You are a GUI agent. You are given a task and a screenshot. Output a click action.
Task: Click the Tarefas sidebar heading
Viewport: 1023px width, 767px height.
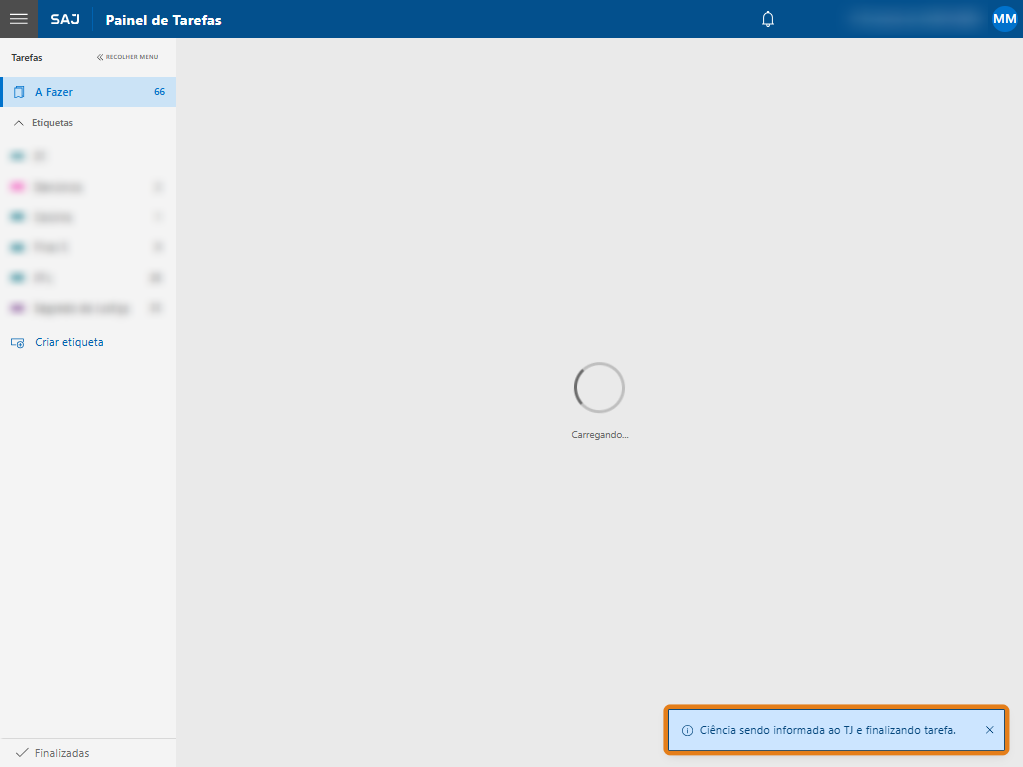tap(27, 58)
